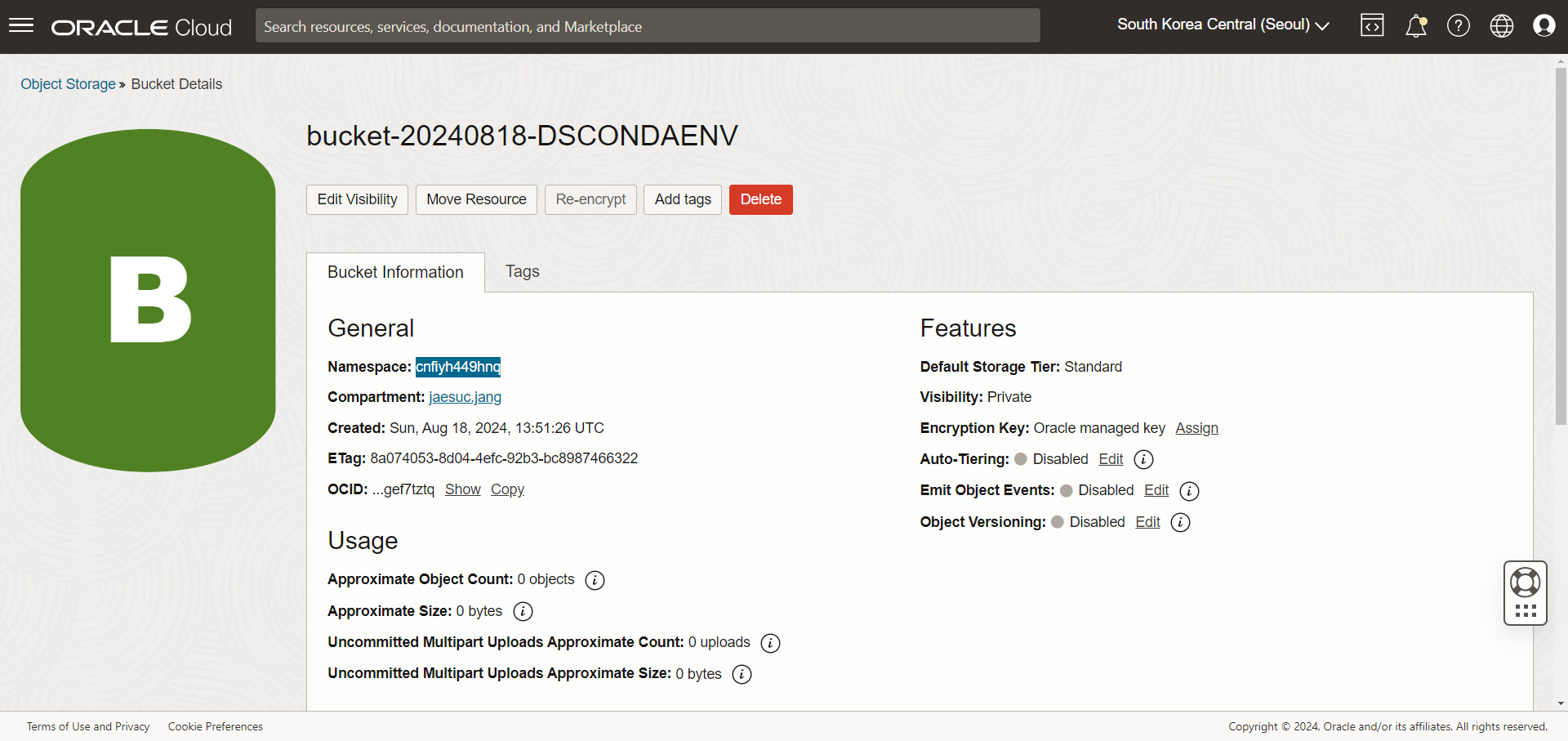
Task: Edit the Object Versioning setting
Action: click(1147, 522)
